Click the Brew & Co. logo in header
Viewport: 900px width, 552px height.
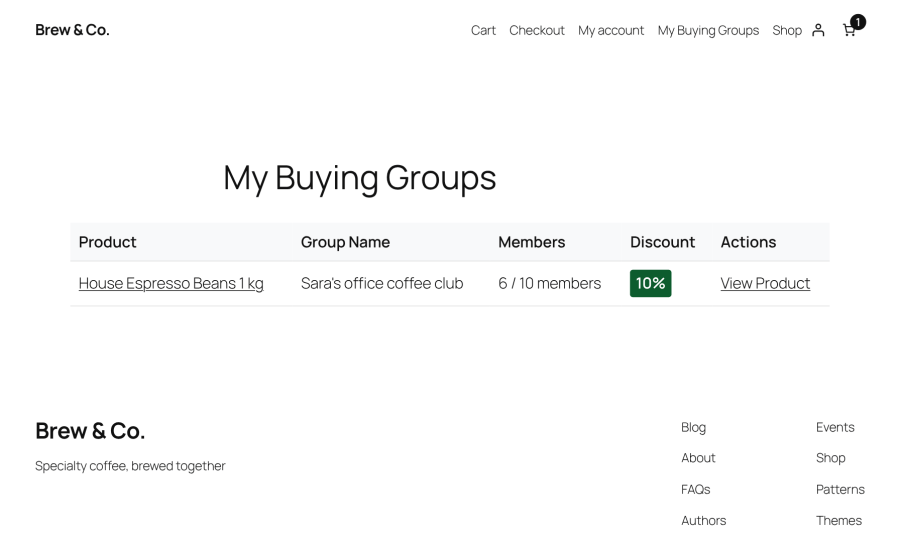(x=72, y=30)
